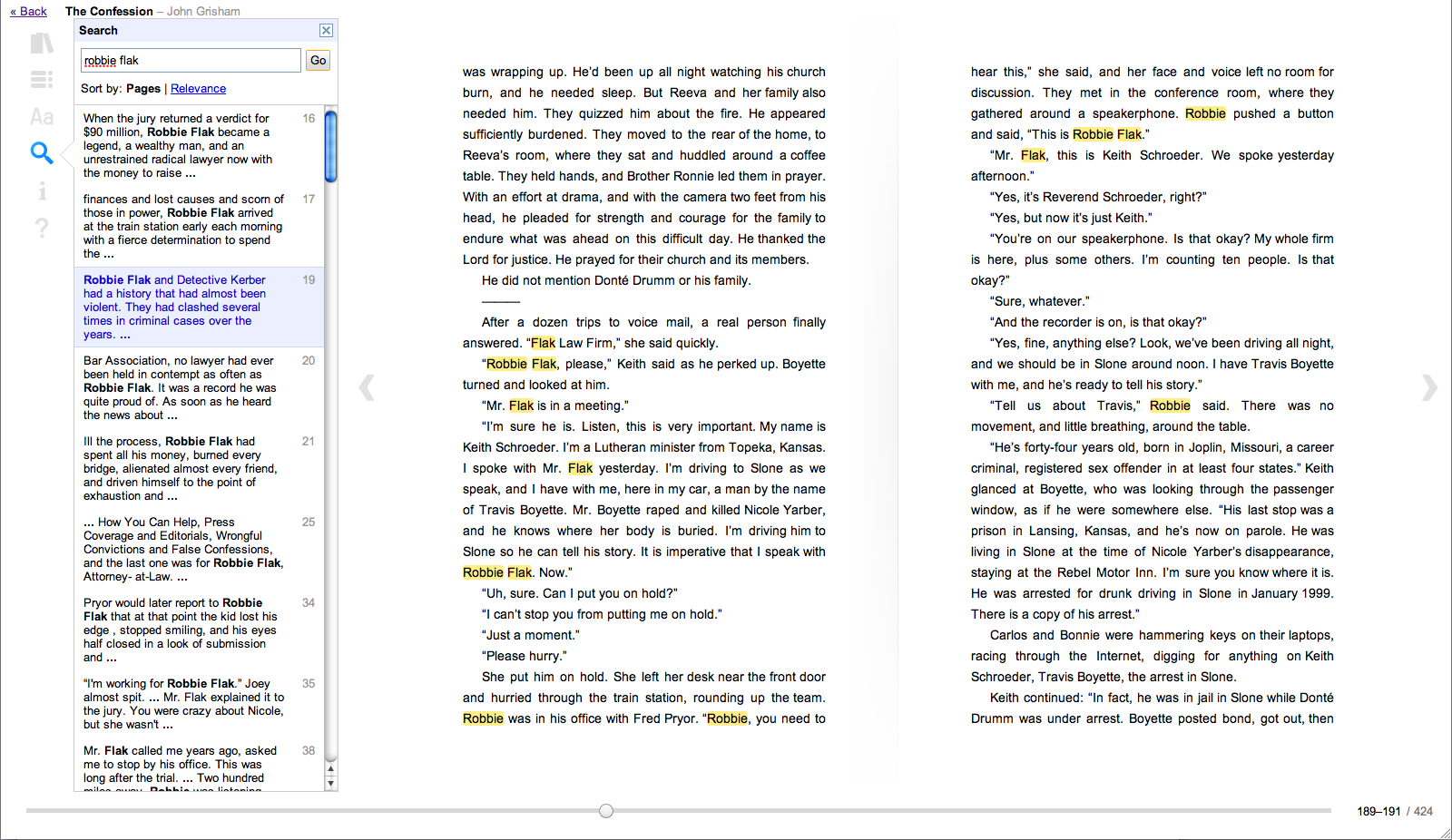Click the Back link
This screenshot has height=840, width=1452.
28,12
